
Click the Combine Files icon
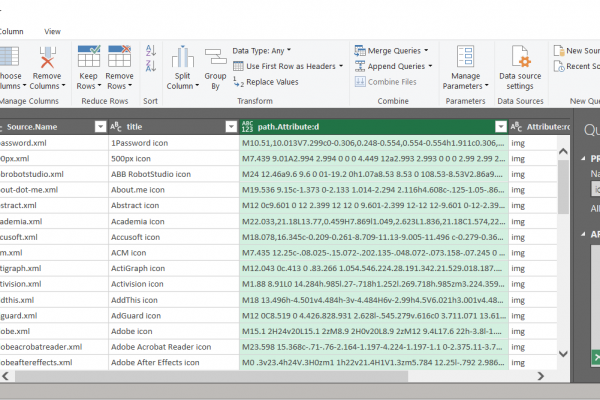click(x=360, y=82)
